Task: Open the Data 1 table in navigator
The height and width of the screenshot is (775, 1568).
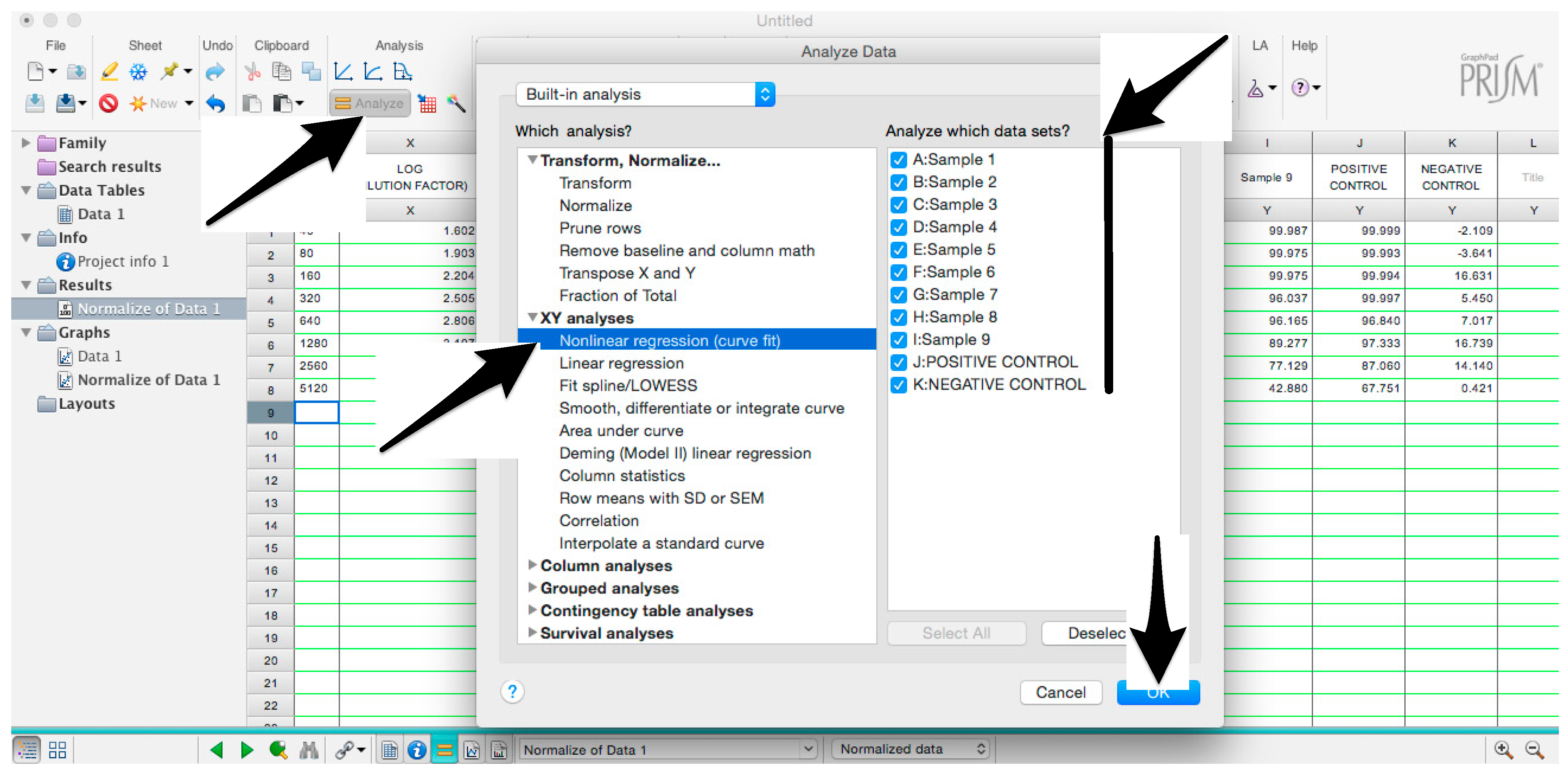Action: [101, 214]
